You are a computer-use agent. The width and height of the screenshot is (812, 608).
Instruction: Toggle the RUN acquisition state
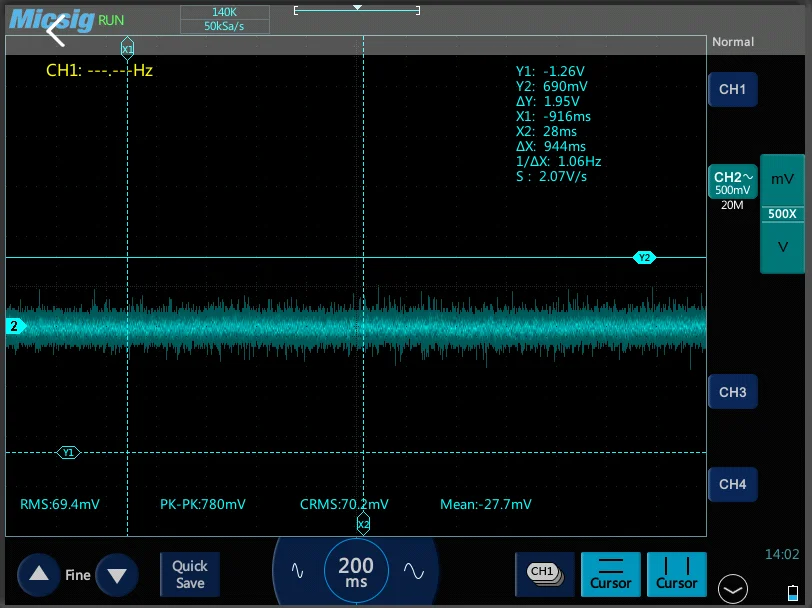tap(112, 20)
